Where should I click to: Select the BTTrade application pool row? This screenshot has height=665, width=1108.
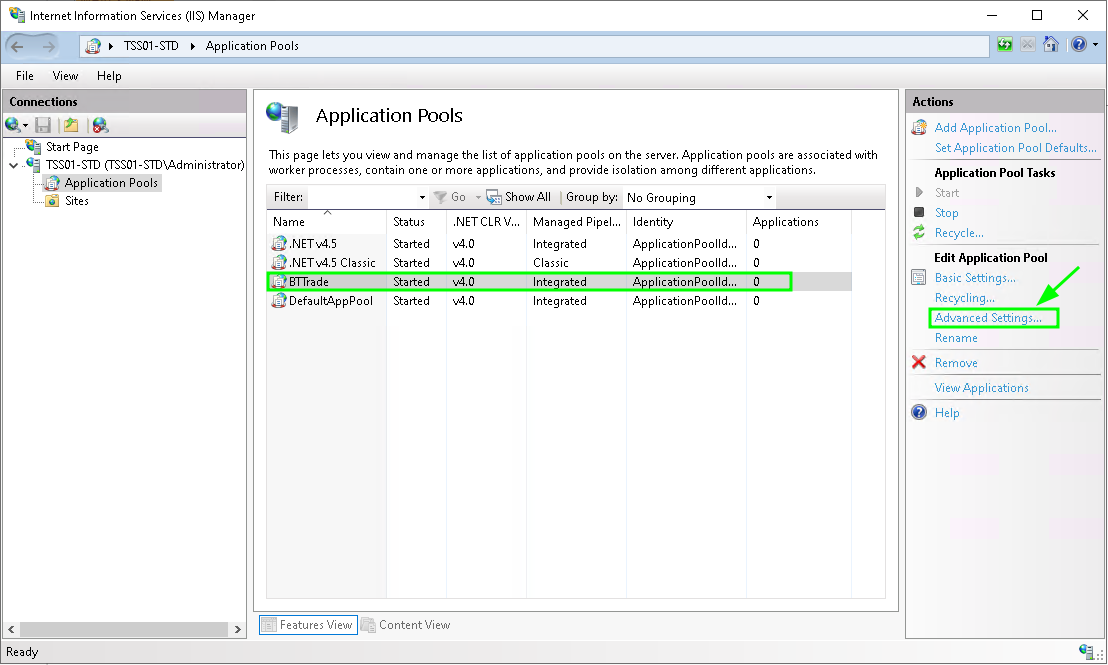click(x=559, y=282)
